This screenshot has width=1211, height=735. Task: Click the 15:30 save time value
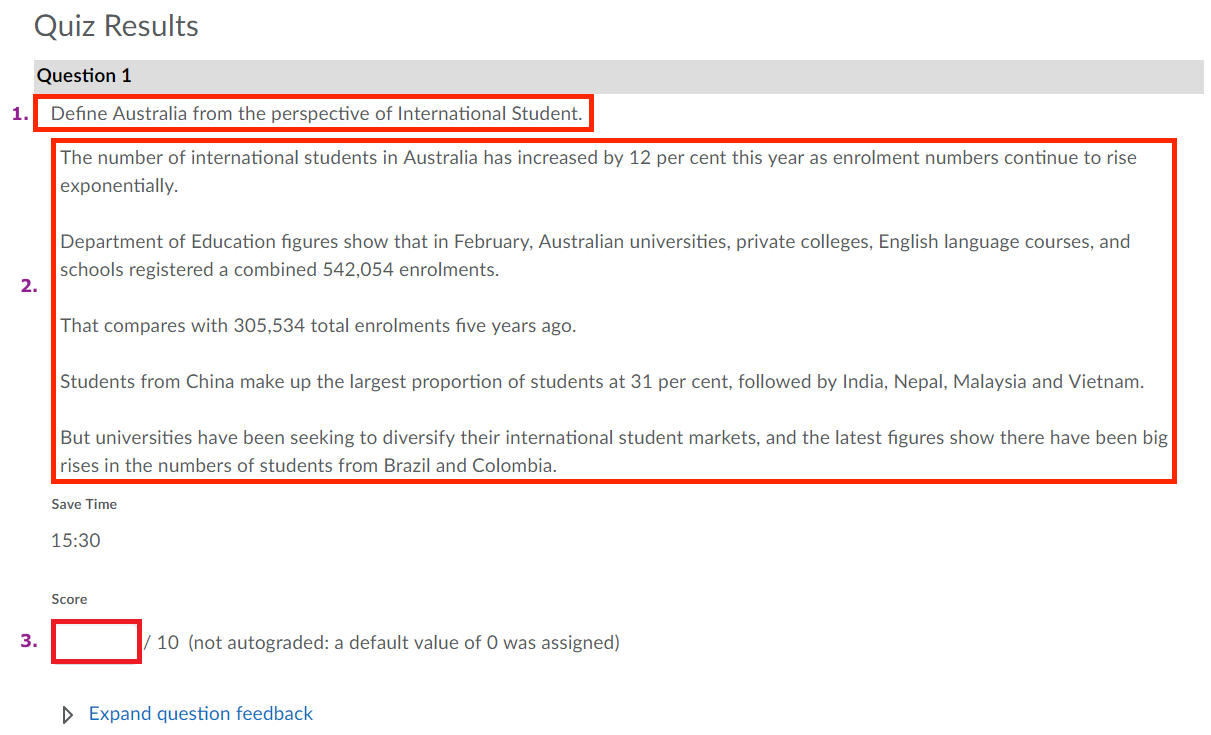click(76, 541)
